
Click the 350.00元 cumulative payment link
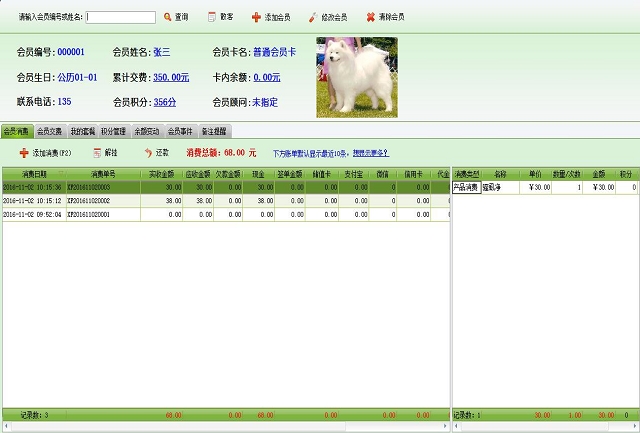171,77
